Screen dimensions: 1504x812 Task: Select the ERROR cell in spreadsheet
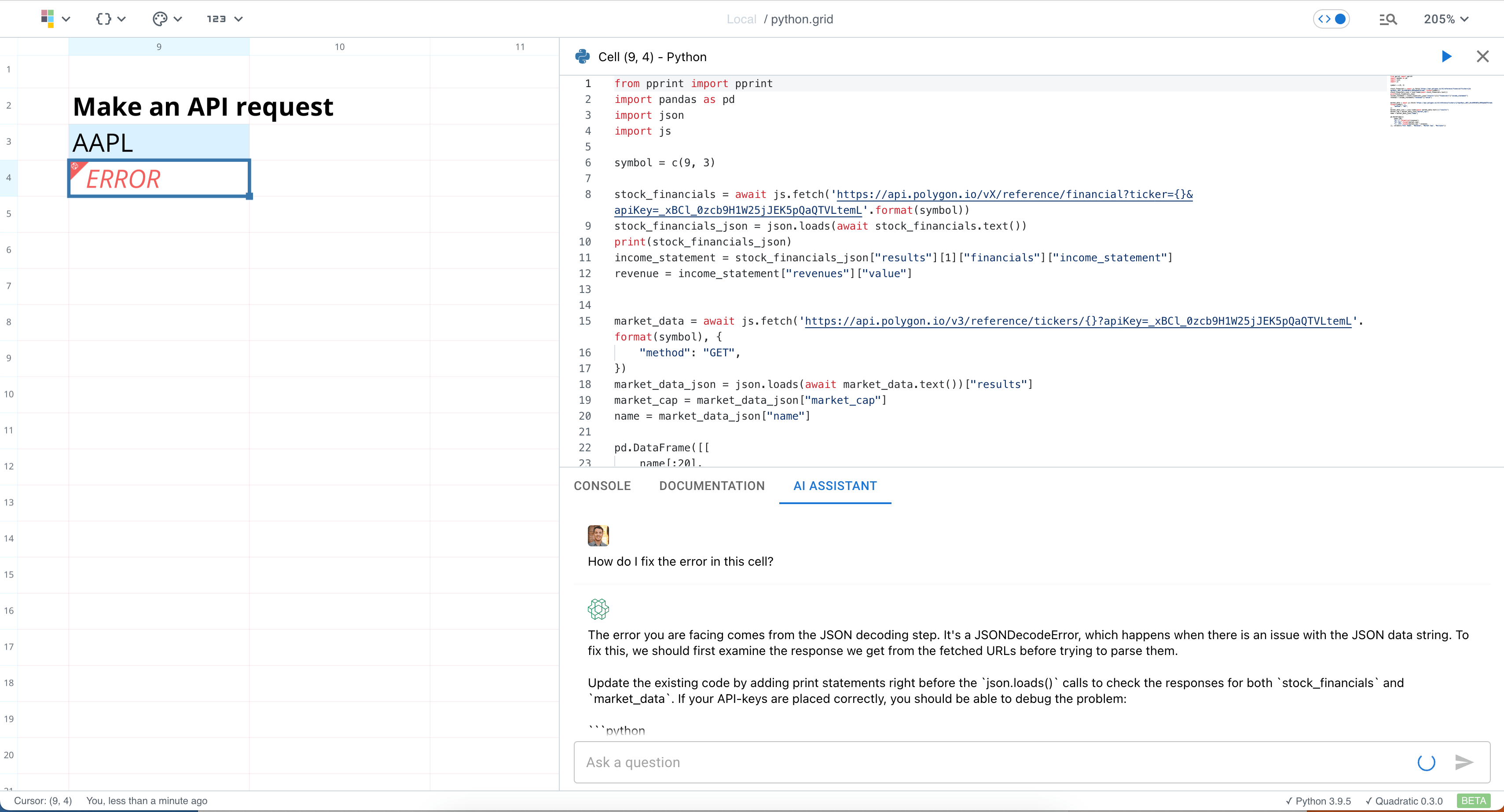pos(159,179)
